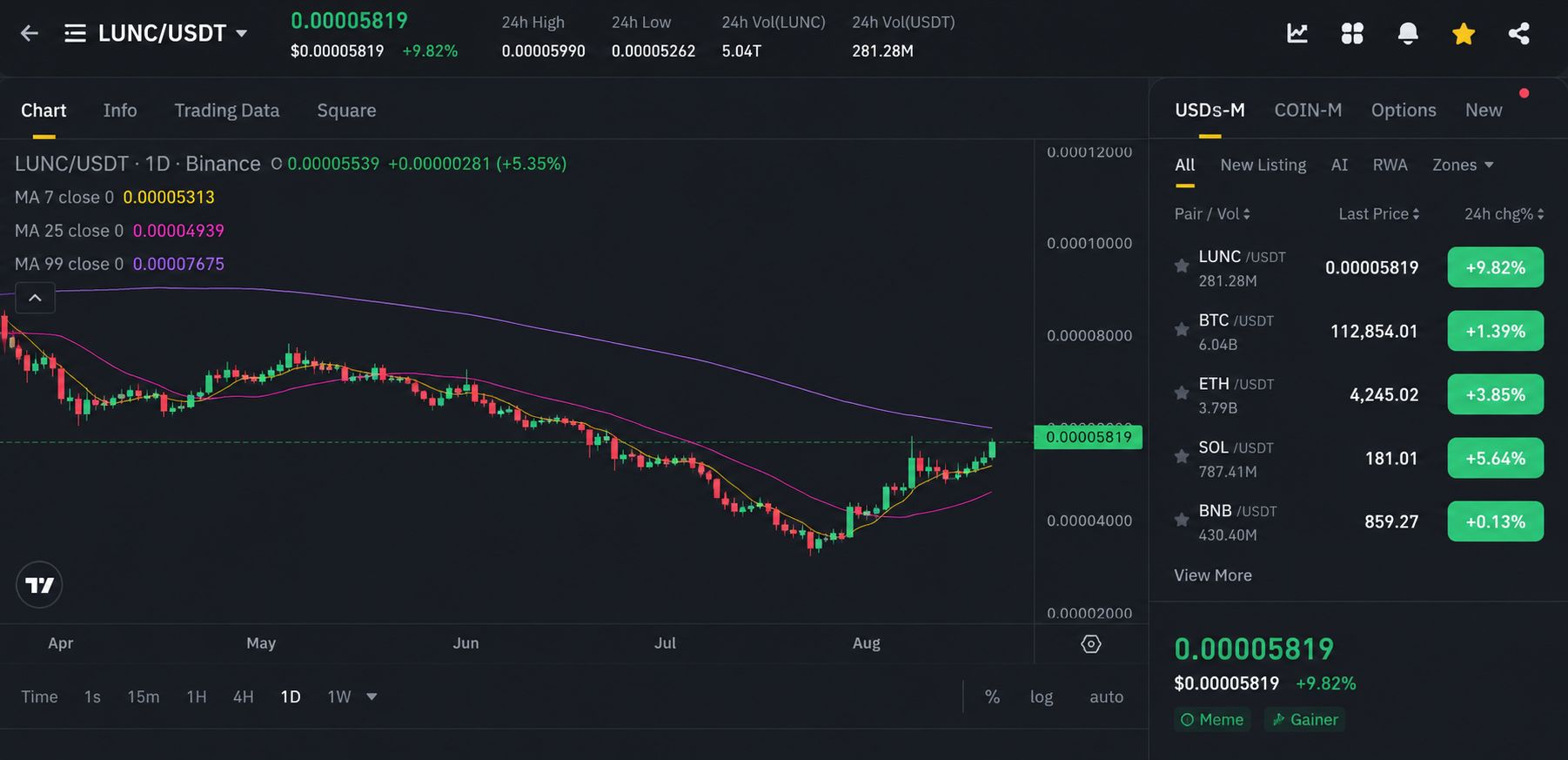
Task: Expand the Zones dropdown
Action: point(1463,165)
